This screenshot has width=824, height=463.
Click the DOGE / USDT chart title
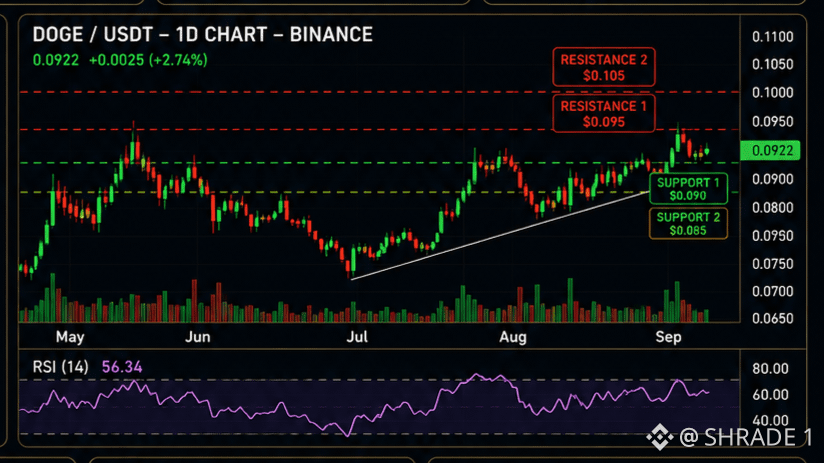click(202, 35)
